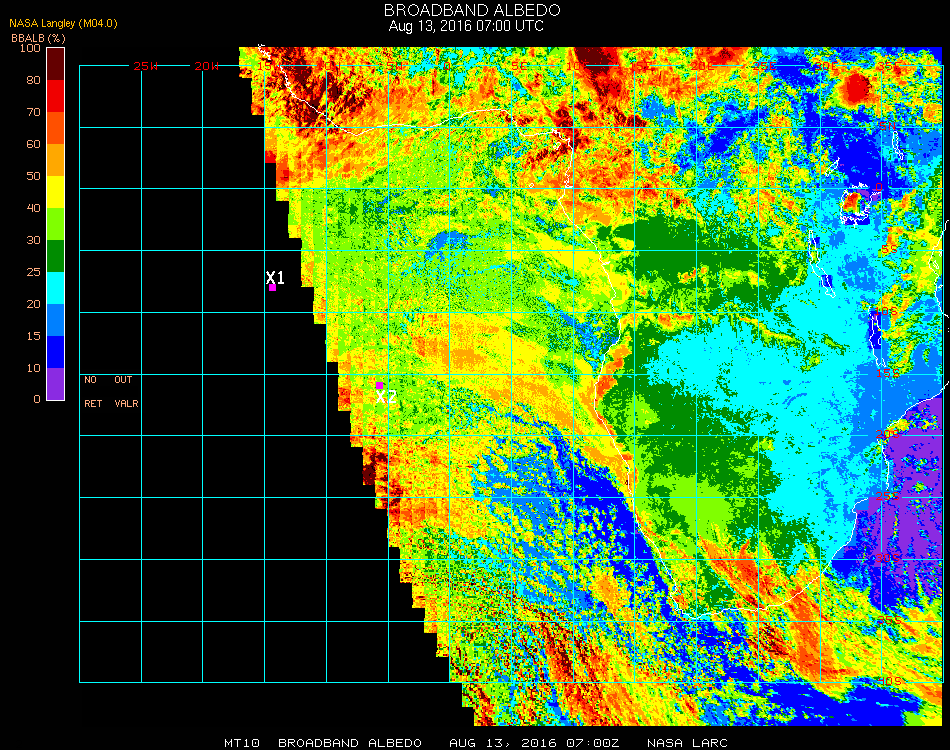
Task: Click the 'X1' white marker label
Action: [275, 277]
